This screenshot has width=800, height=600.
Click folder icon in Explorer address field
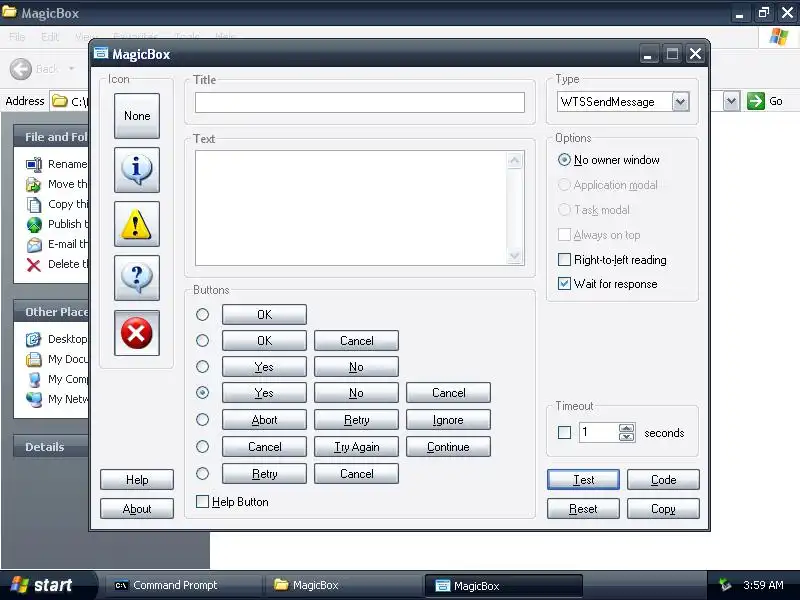click(60, 101)
